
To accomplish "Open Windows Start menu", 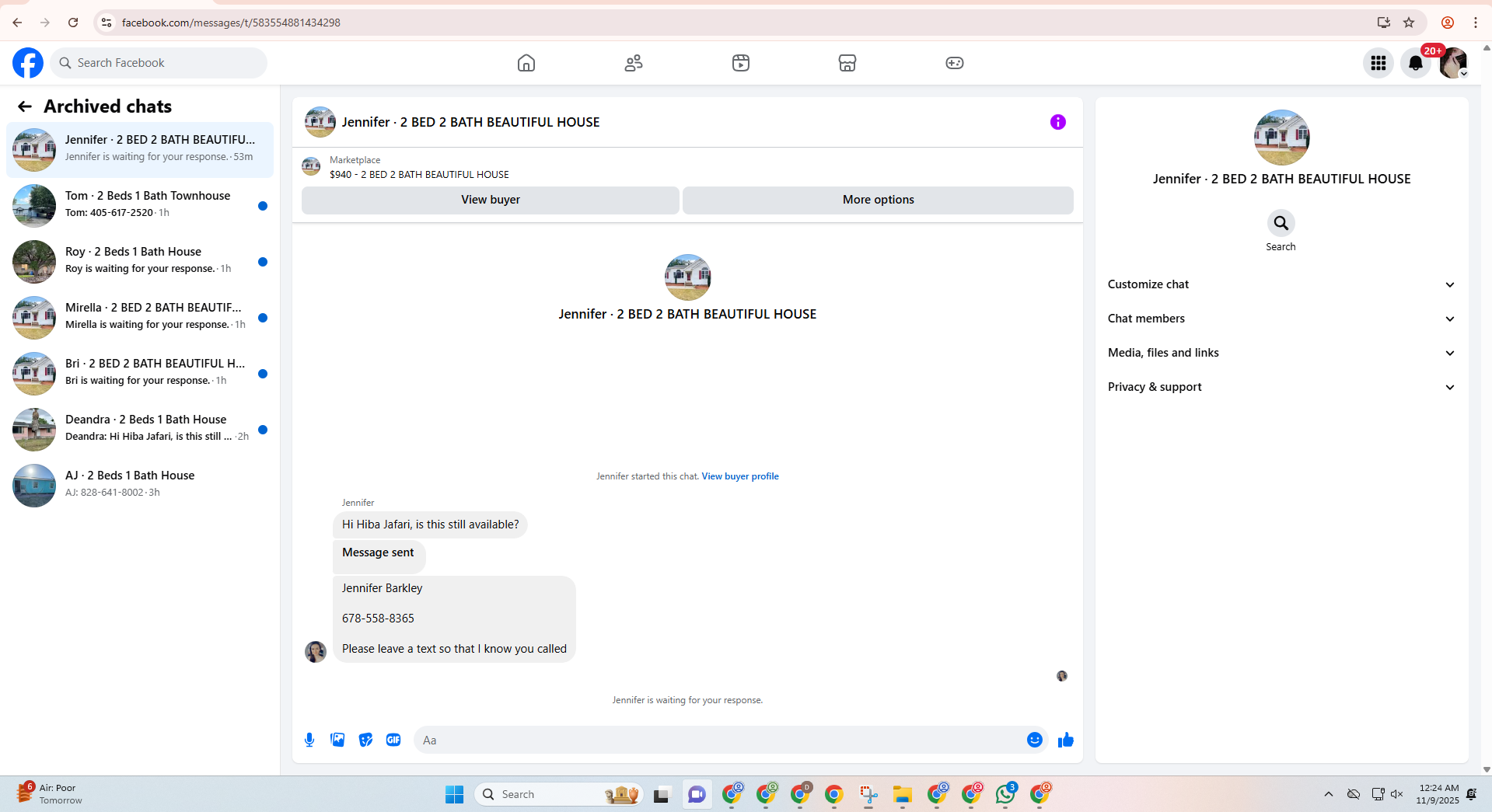I will pos(455,794).
